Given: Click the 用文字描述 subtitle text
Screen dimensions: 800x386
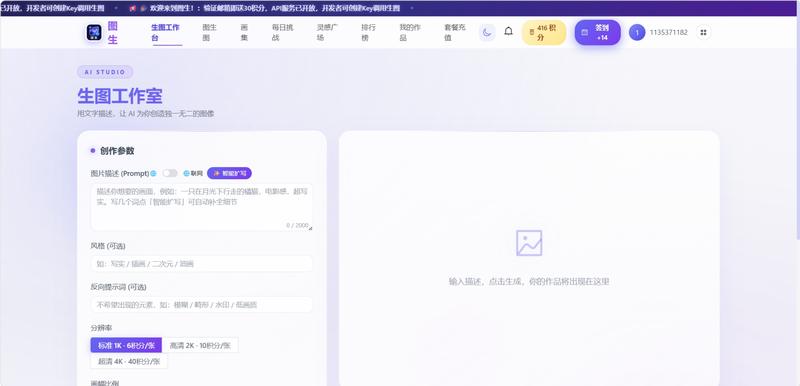Looking at the screenshot, I should click(145, 114).
